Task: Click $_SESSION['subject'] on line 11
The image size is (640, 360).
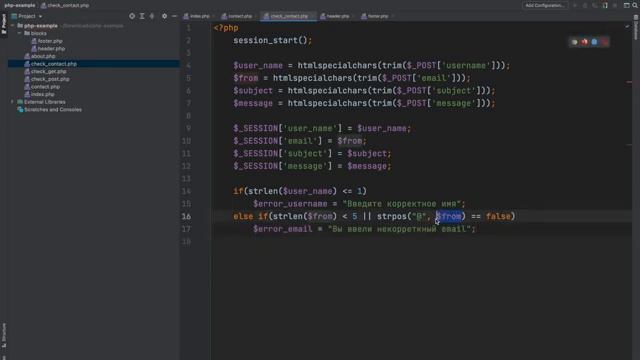Action: pos(282,153)
